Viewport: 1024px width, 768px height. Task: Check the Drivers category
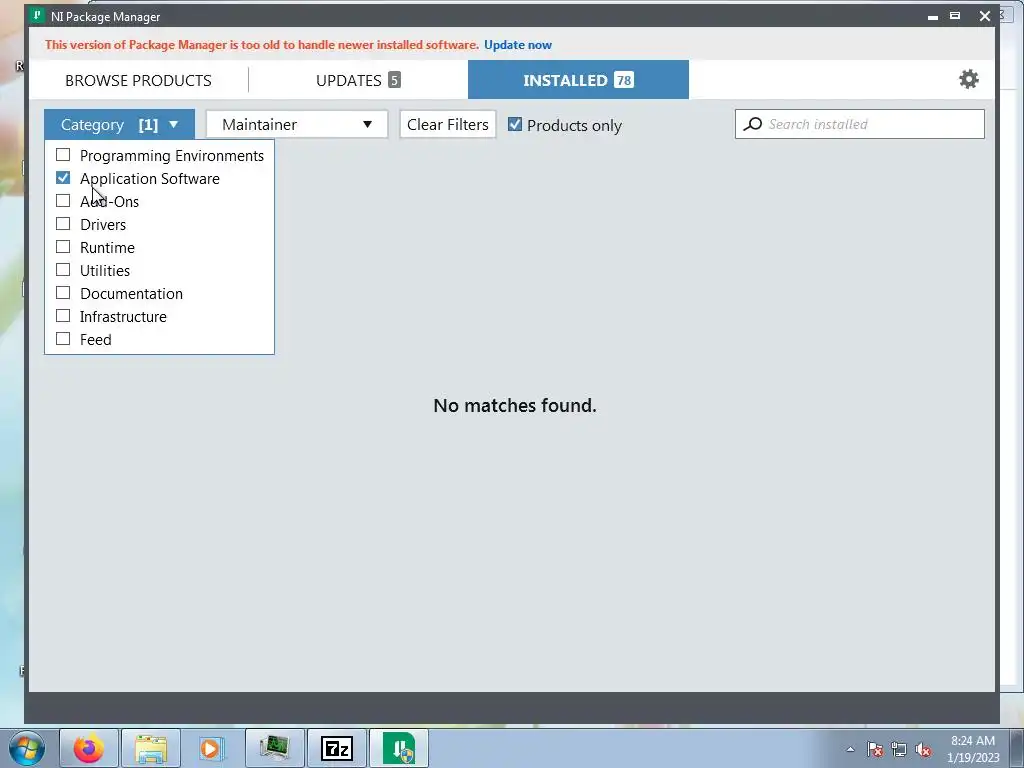pyautogui.click(x=63, y=223)
